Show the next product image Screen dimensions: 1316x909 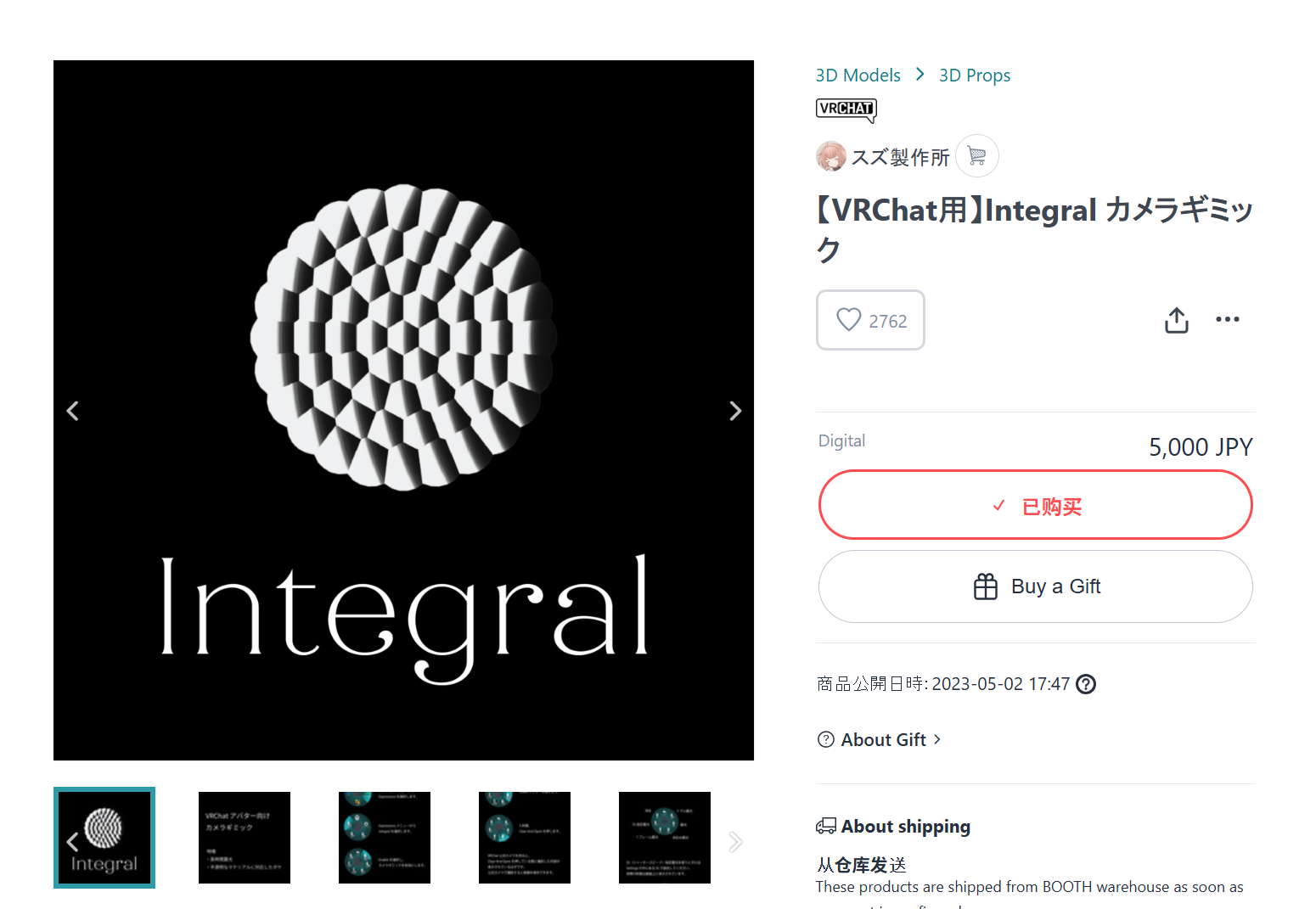click(x=735, y=411)
